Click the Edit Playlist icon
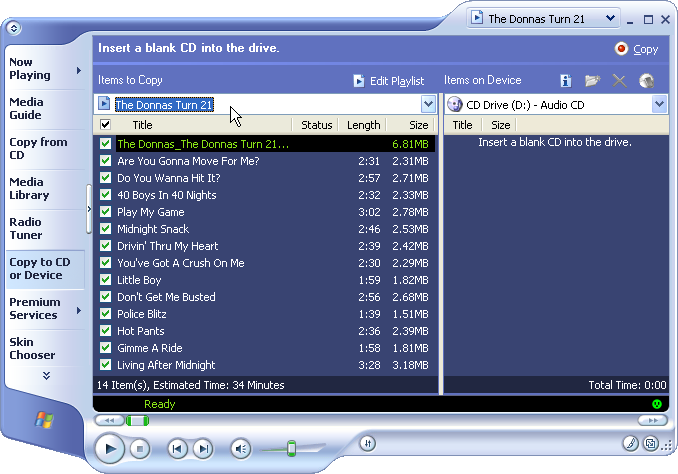678x474 pixels. point(358,81)
